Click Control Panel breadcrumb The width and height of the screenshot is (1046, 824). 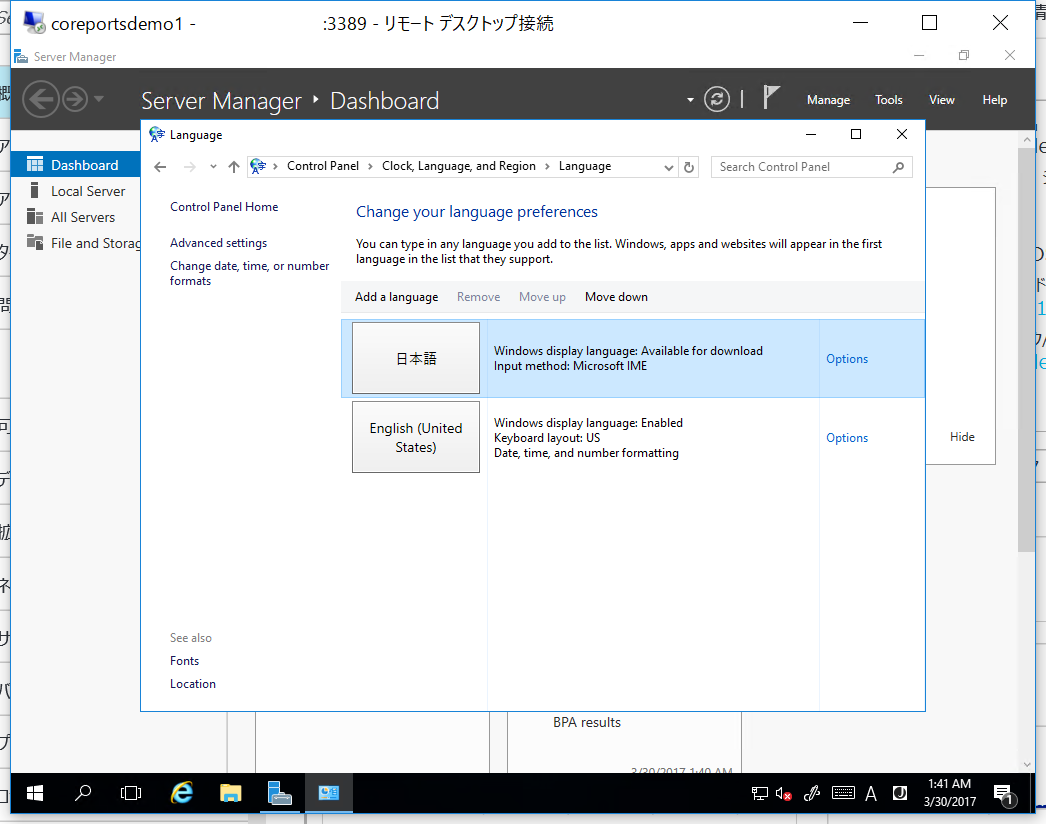pyautogui.click(x=323, y=166)
